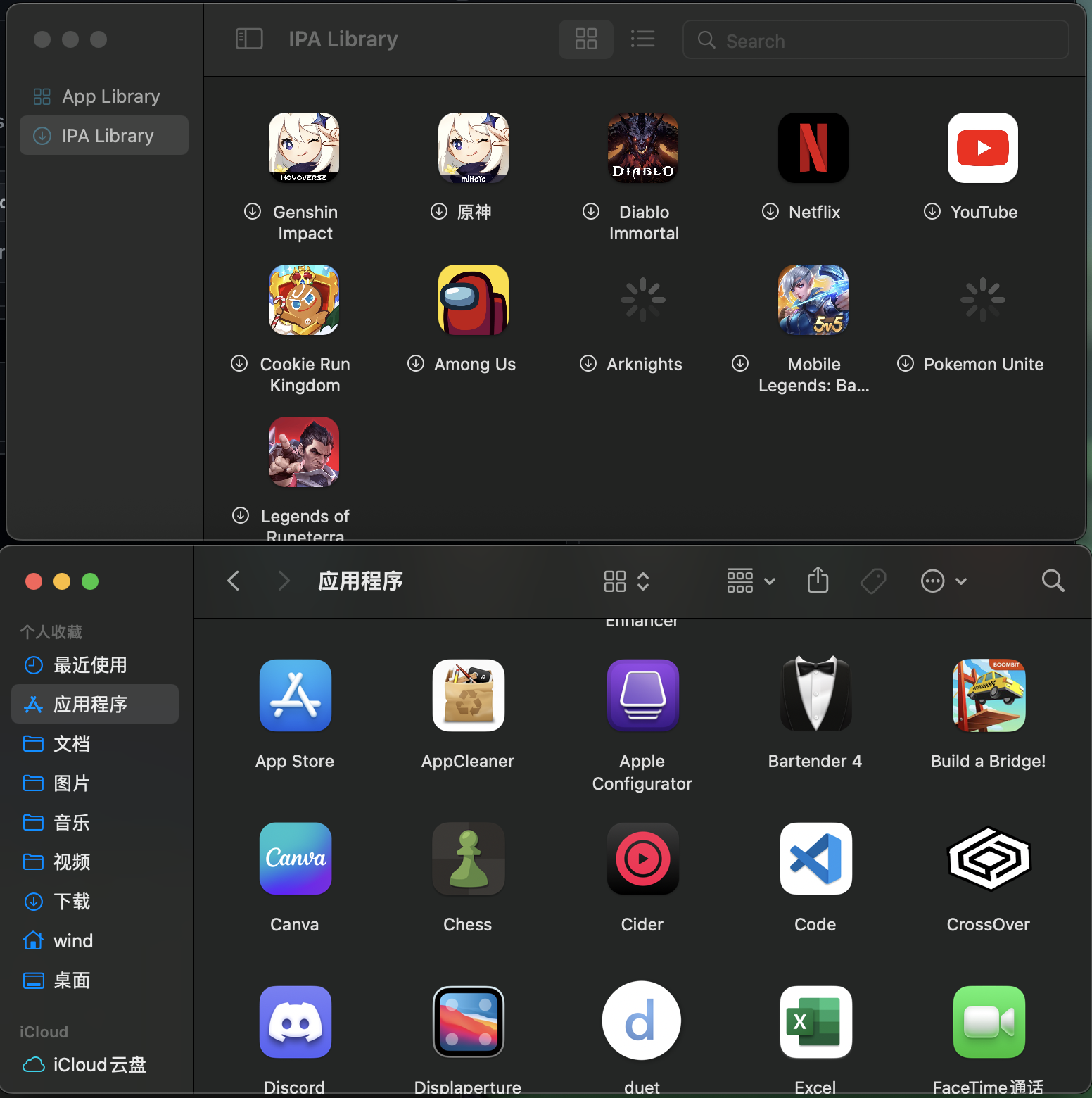
Task: Select the Discord app icon
Action: (x=295, y=1022)
